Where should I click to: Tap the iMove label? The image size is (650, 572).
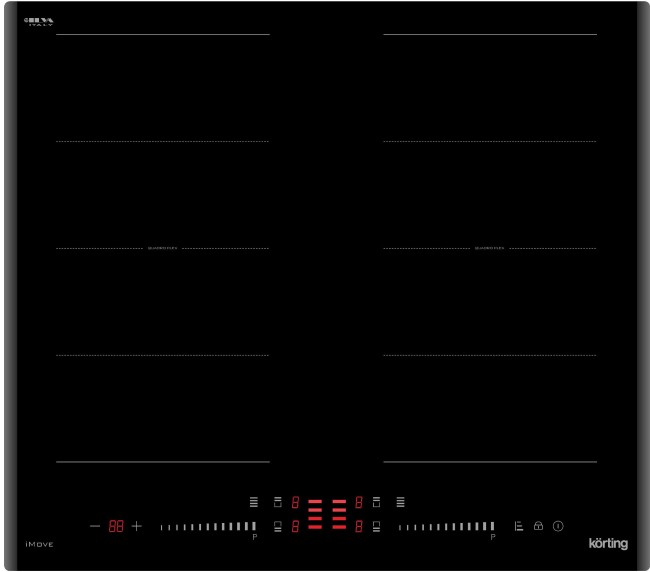(x=39, y=544)
